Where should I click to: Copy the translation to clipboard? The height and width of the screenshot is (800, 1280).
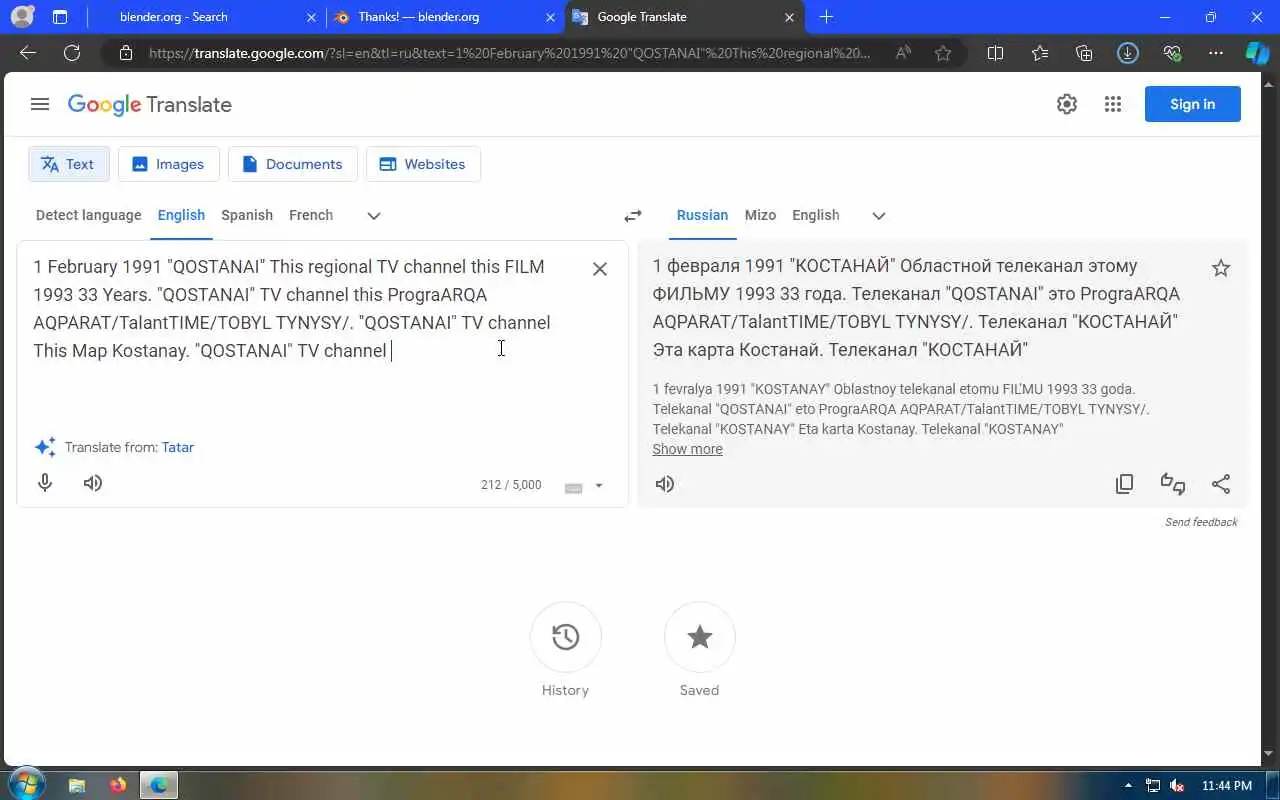pyautogui.click(x=1125, y=484)
